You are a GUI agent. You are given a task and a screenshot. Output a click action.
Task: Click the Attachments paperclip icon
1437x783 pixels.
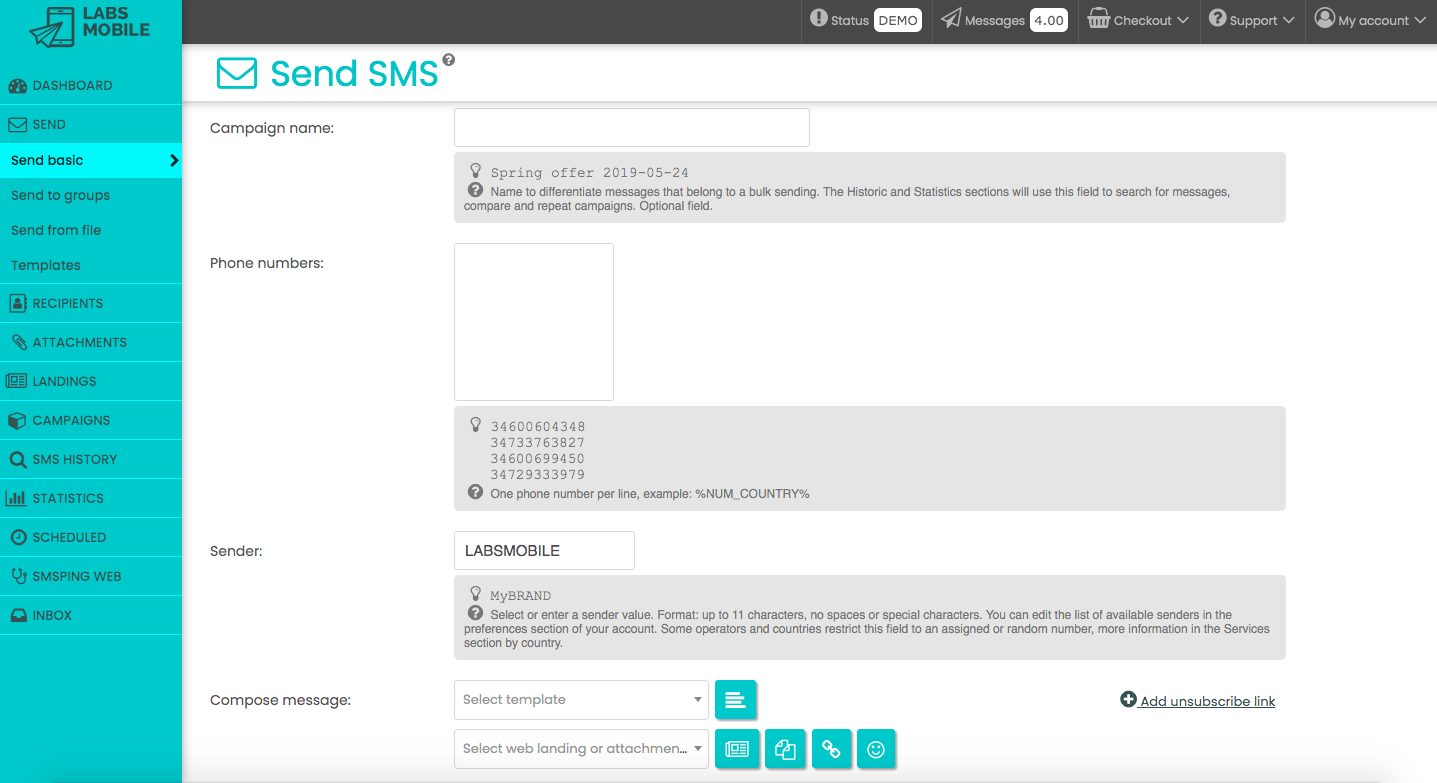pyautogui.click(x=19, y=342)
